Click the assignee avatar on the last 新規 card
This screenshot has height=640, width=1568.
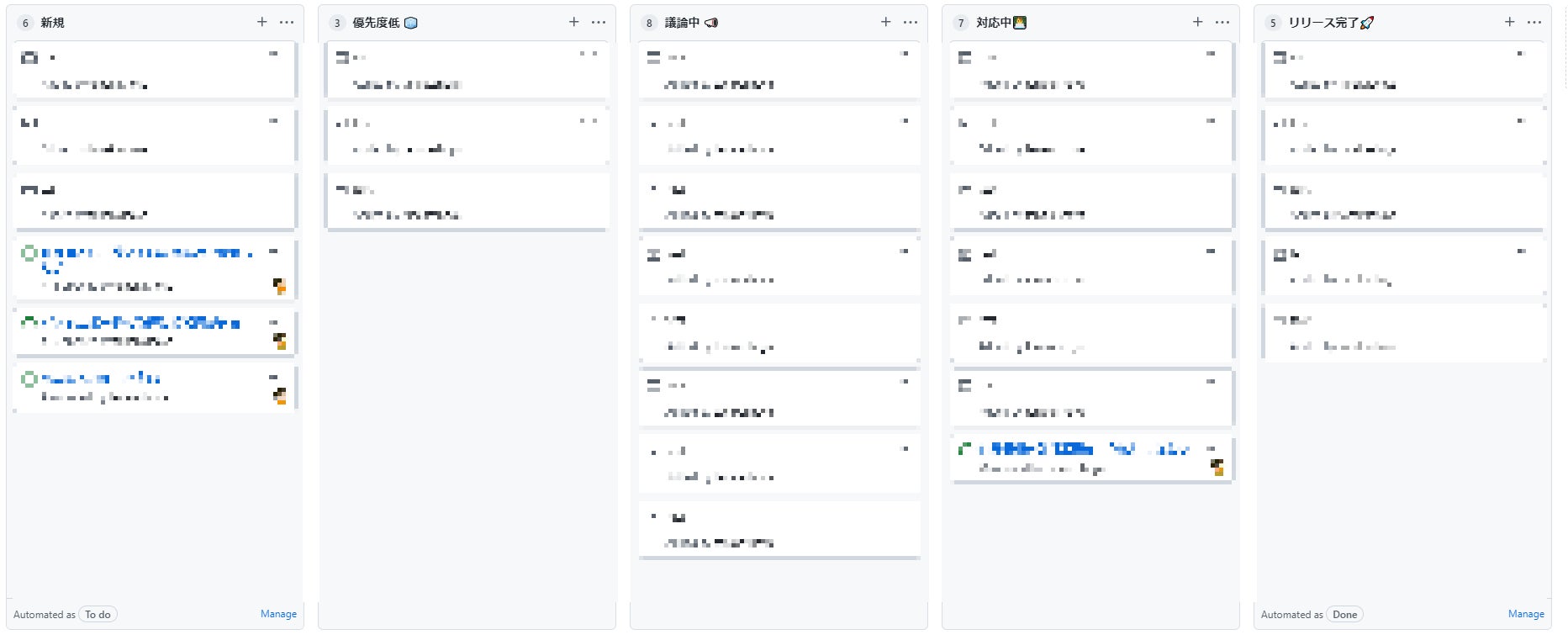280,396
